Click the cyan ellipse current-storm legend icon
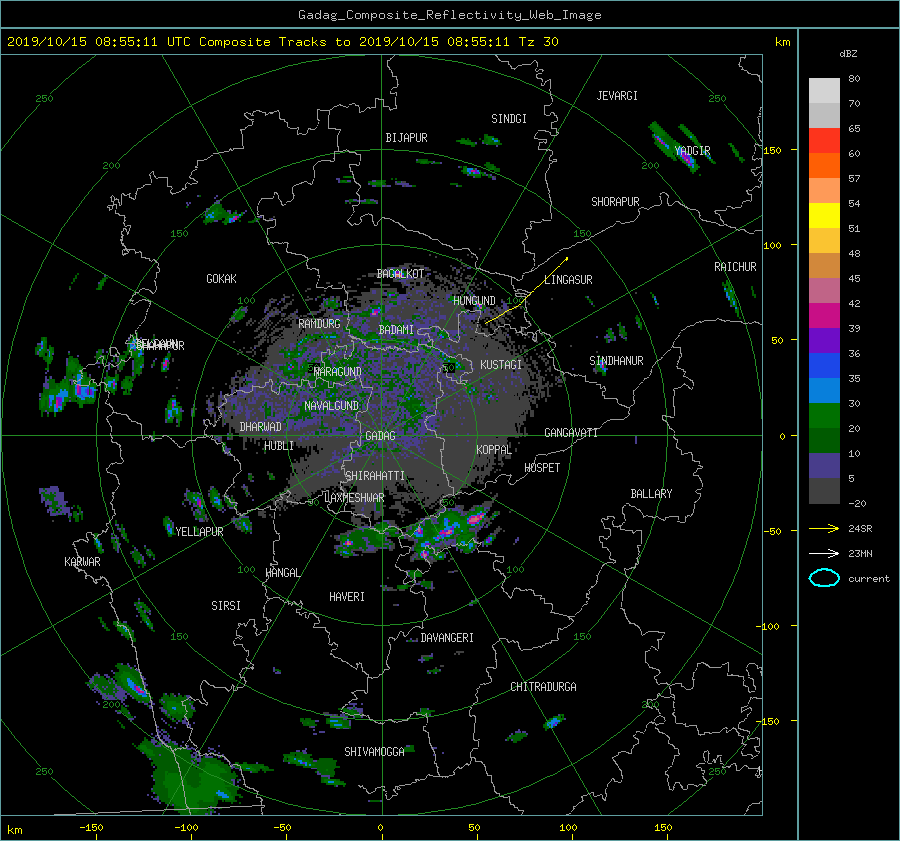Screen dimensions: 900x841 point(824,578)
